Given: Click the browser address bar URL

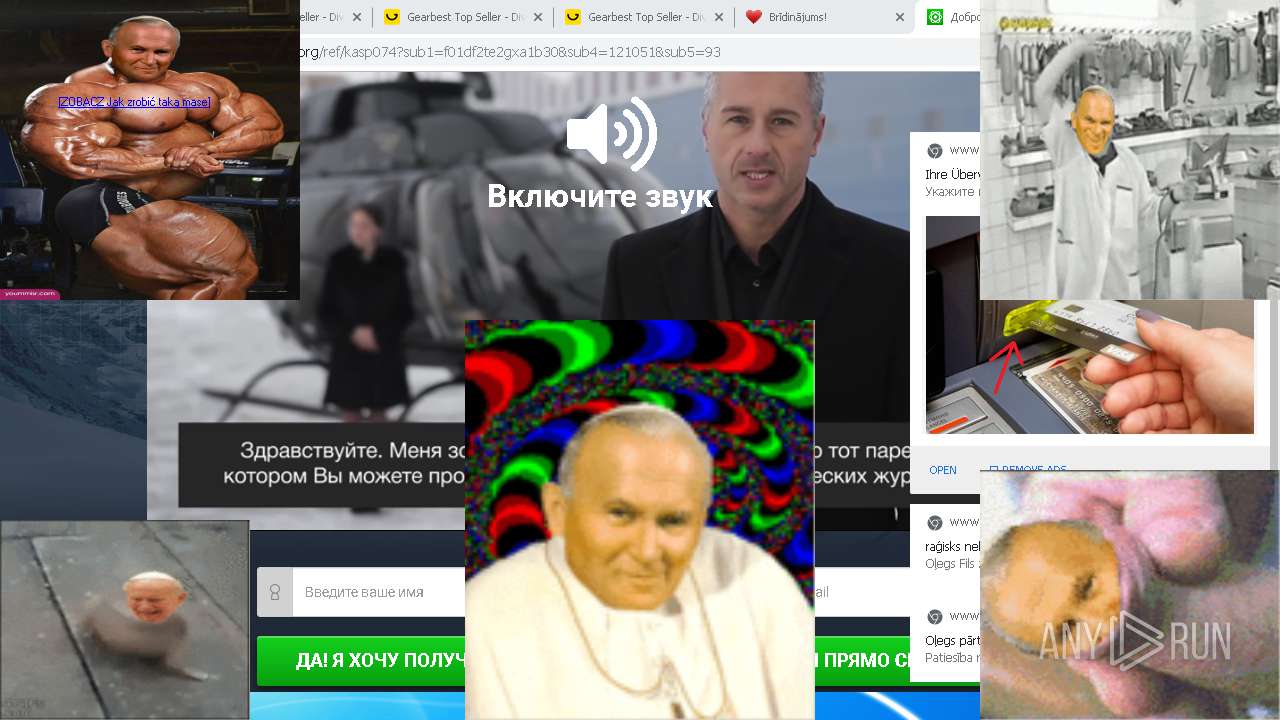Looking at the screenshot, I should [x=510, y=52].
